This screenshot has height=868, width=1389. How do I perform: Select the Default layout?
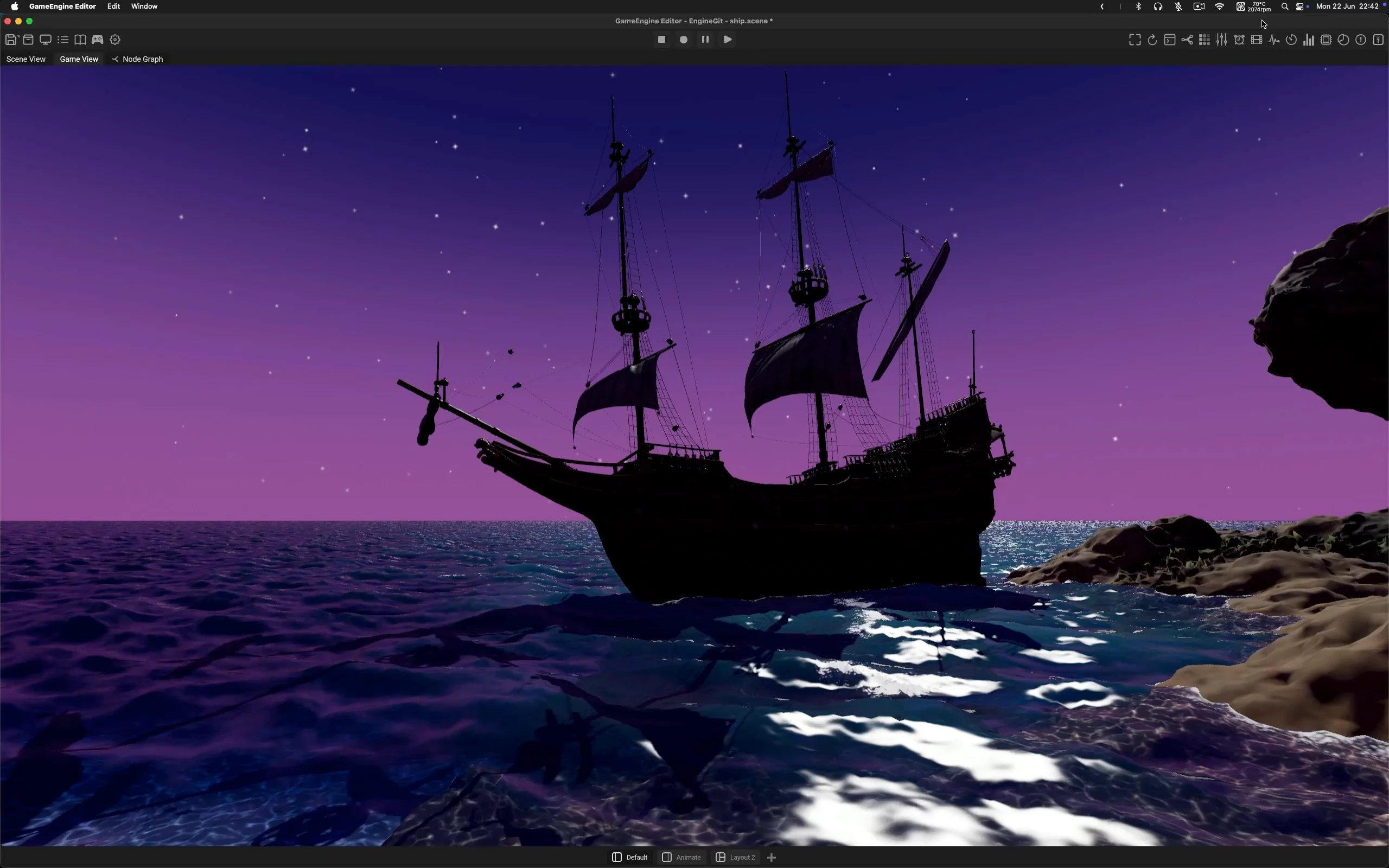tap(630, 857)
